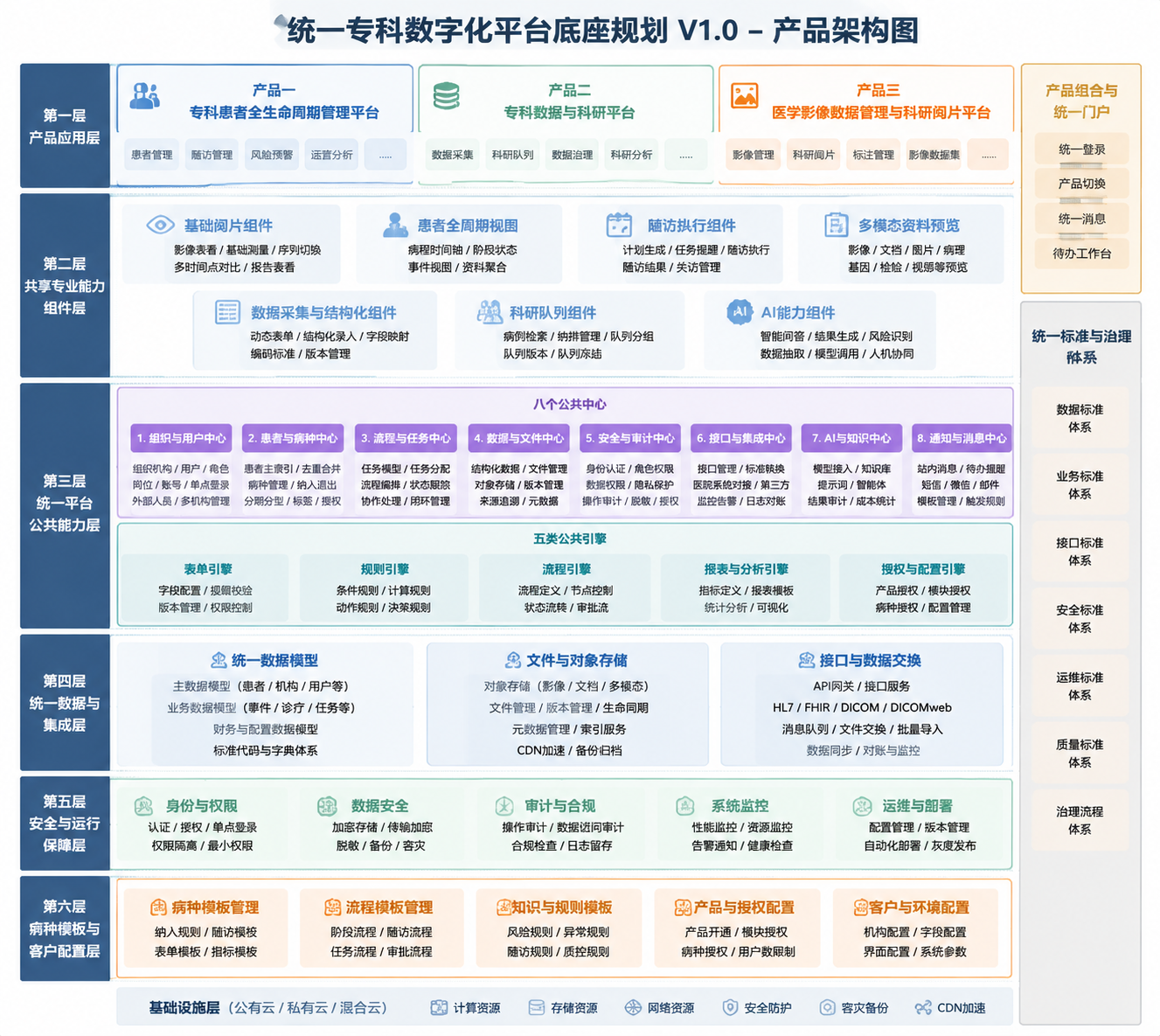Open the 数据标准体系 box

(1080, 418)
